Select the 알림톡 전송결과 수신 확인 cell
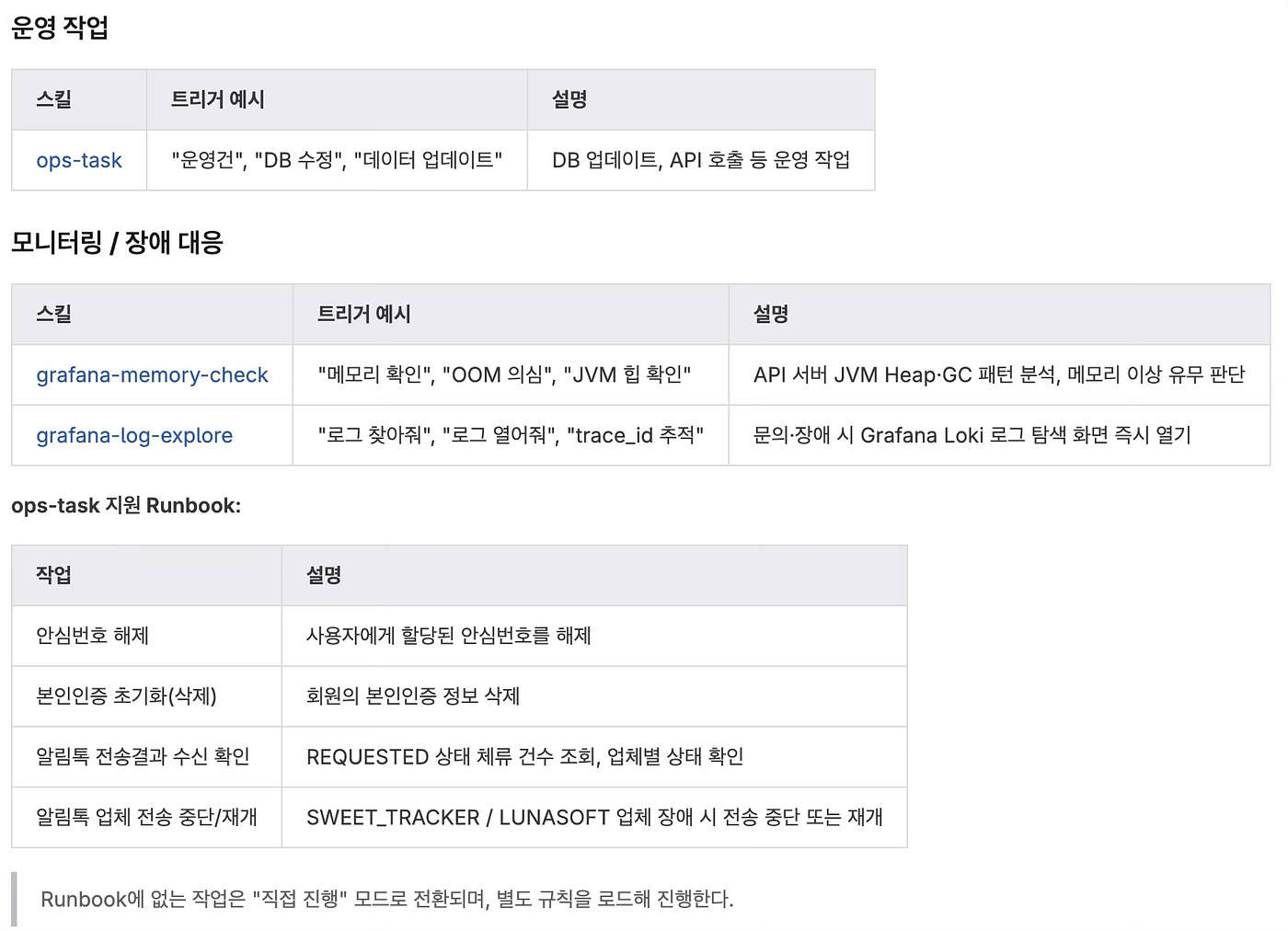Screen dimensions: 1288x931 point(147,757)
